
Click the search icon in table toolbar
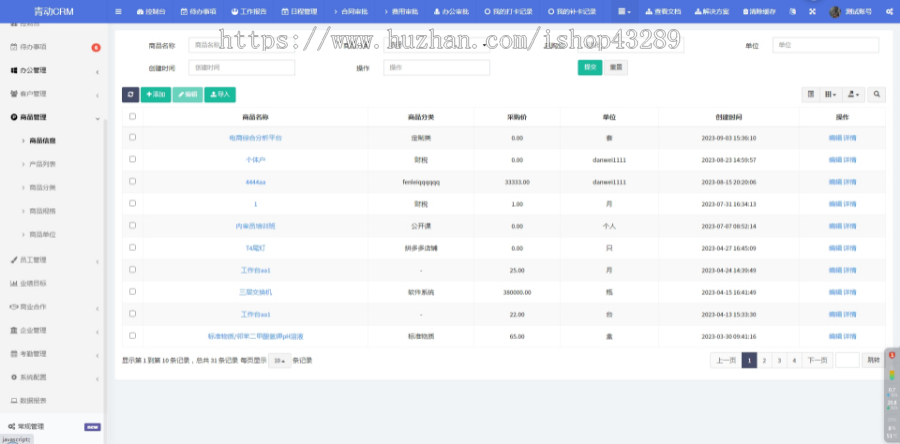pyautogui.click(x=877, y=94)
